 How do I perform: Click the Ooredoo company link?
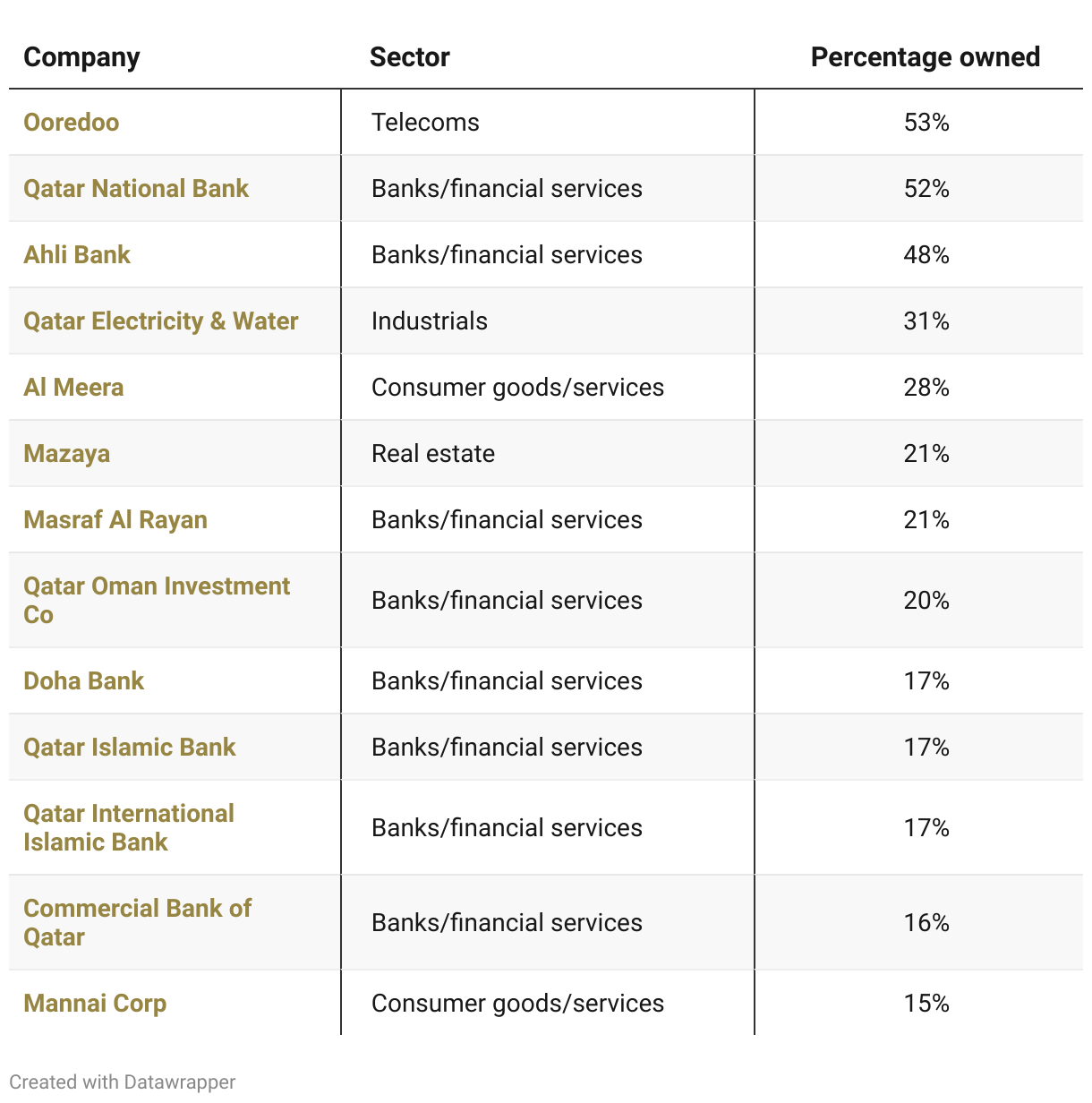click(x=72, y=123)
